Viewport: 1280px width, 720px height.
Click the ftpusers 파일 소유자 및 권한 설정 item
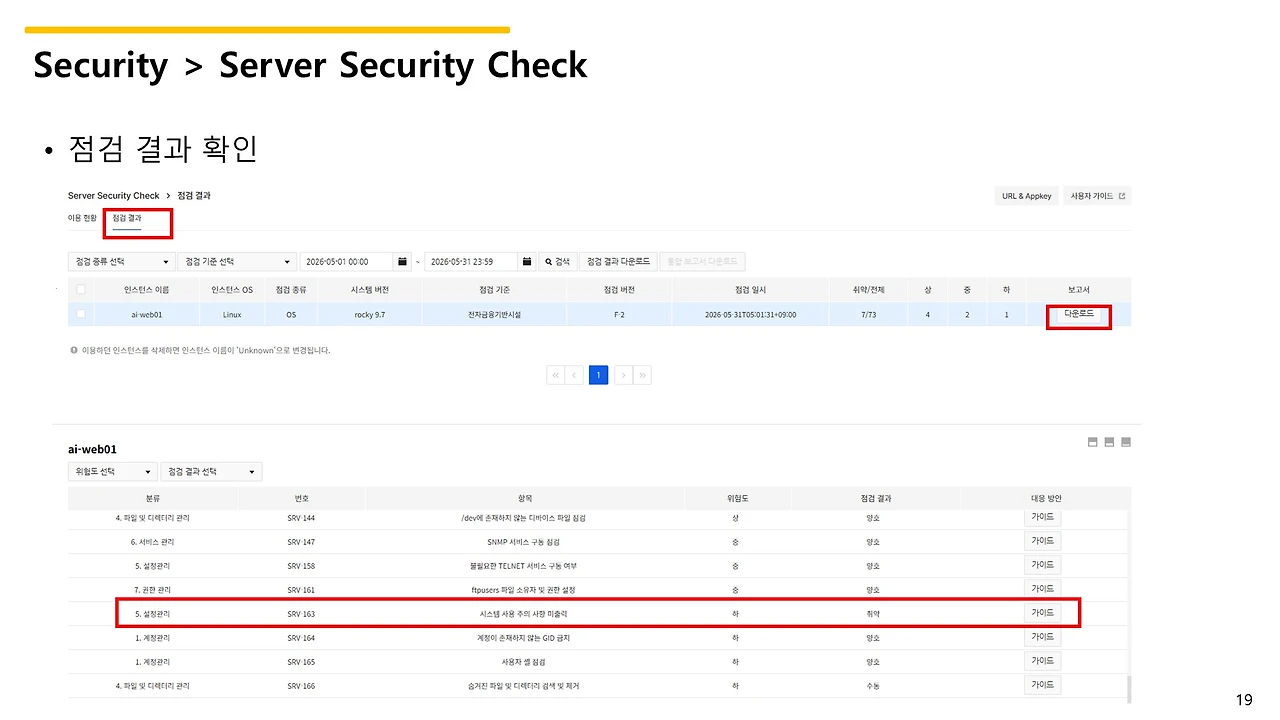point(524,589)
